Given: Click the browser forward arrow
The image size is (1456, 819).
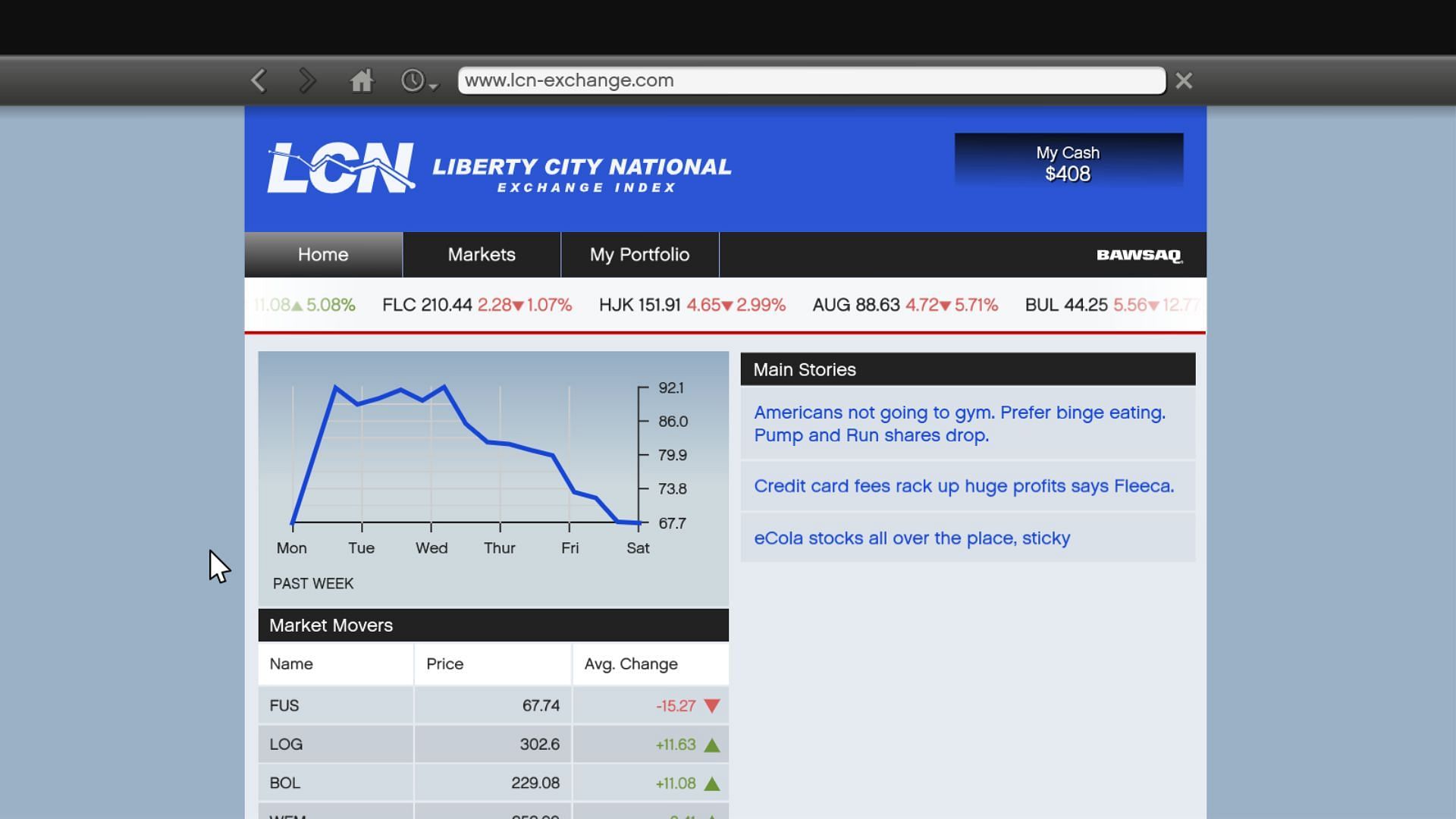Looking at the screenshot, I should (x=307, y=80).
